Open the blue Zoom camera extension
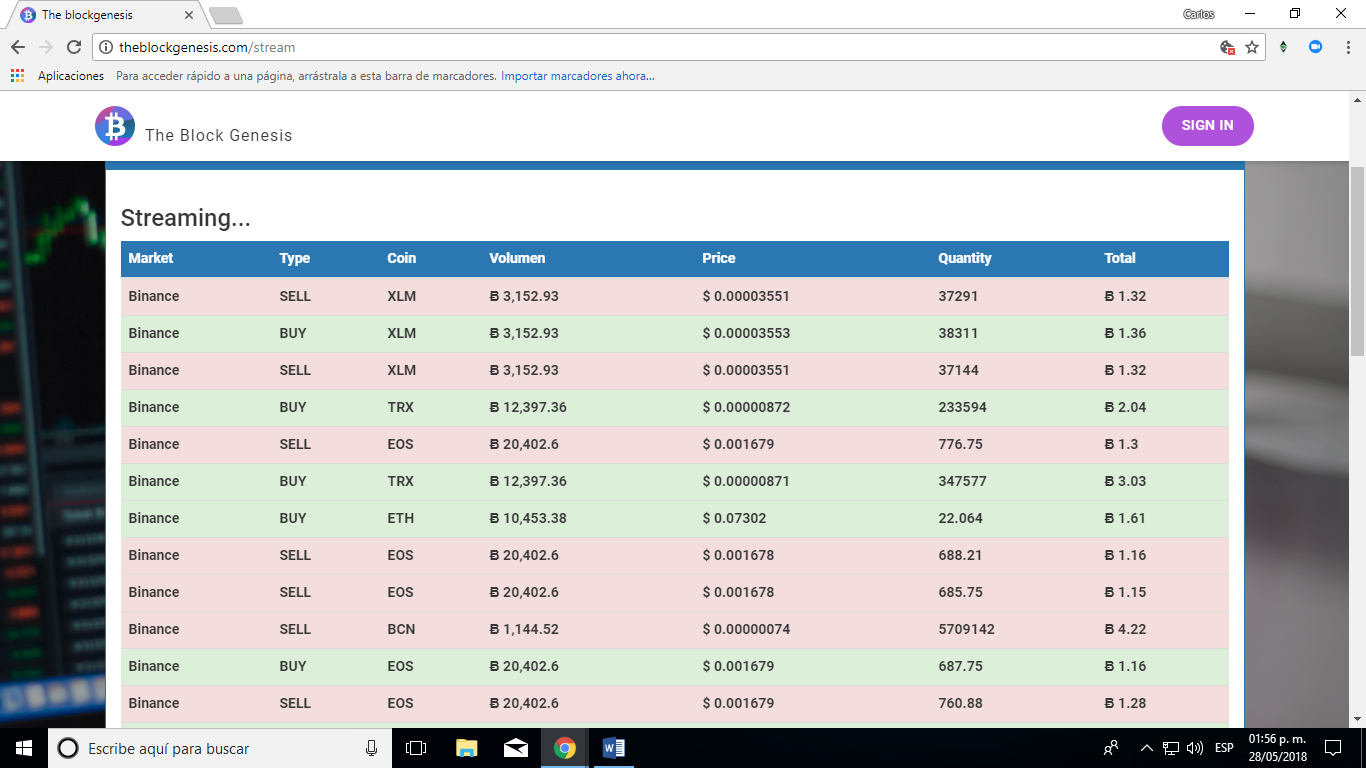This screenshot has height=768, width=1366. [x=1316, y=47]
